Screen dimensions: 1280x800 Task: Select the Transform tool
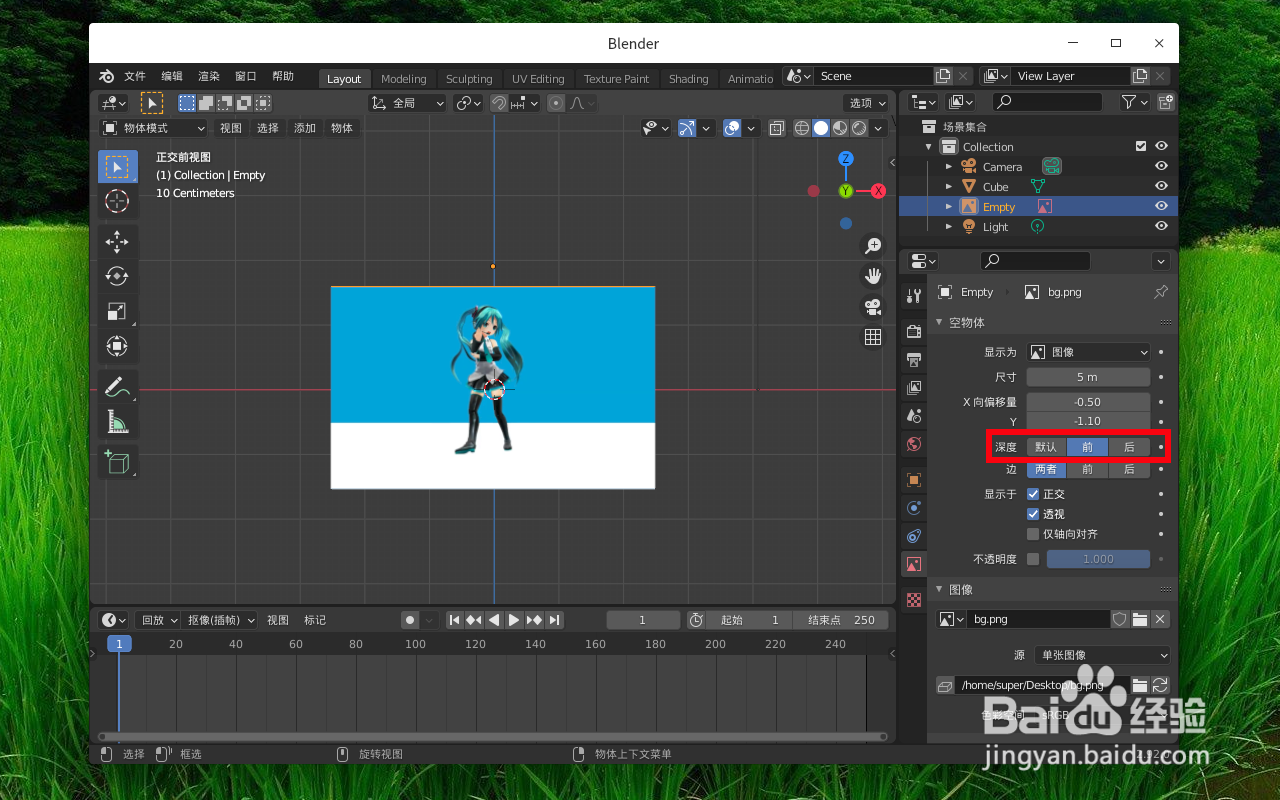coord(117,346)
